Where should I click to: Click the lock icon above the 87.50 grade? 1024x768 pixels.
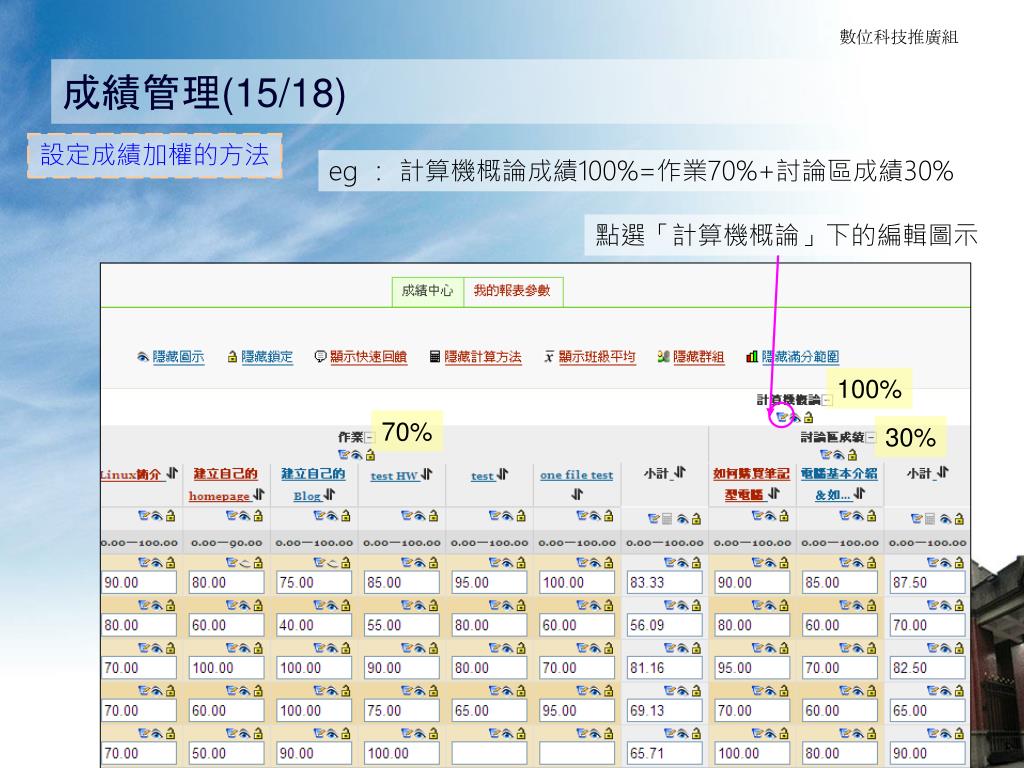pos(959,562)
